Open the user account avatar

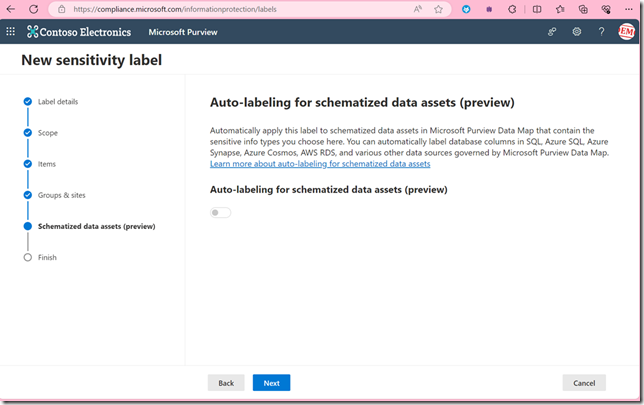coord(626,31)
